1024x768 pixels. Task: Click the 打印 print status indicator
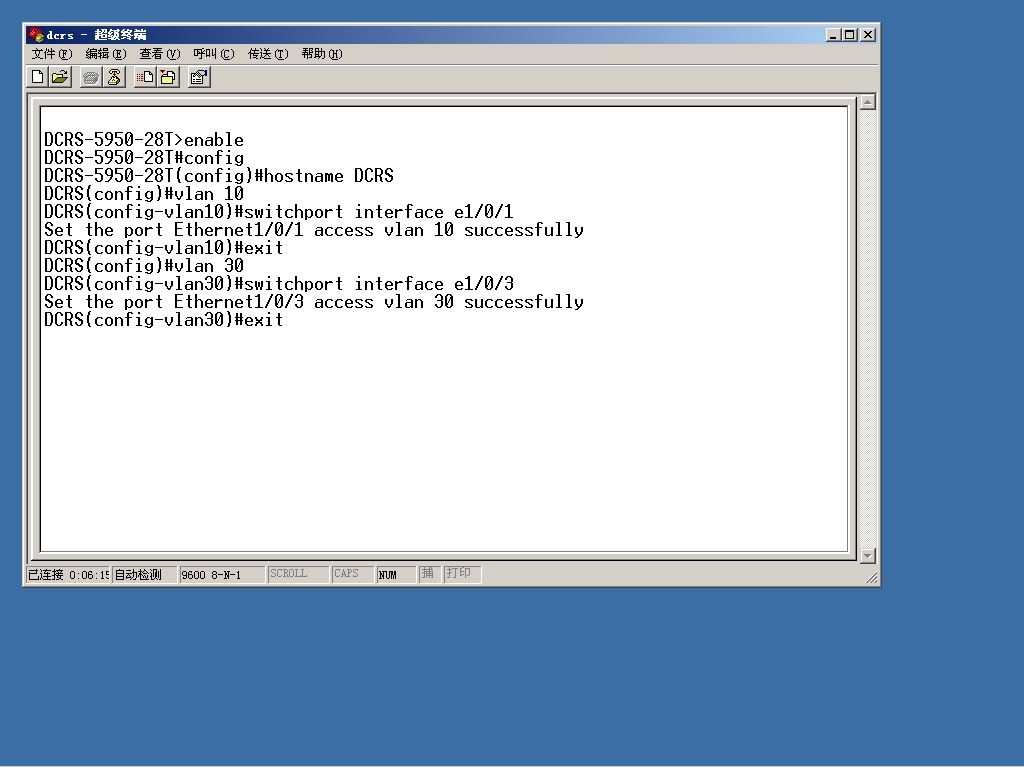[462, 574]
